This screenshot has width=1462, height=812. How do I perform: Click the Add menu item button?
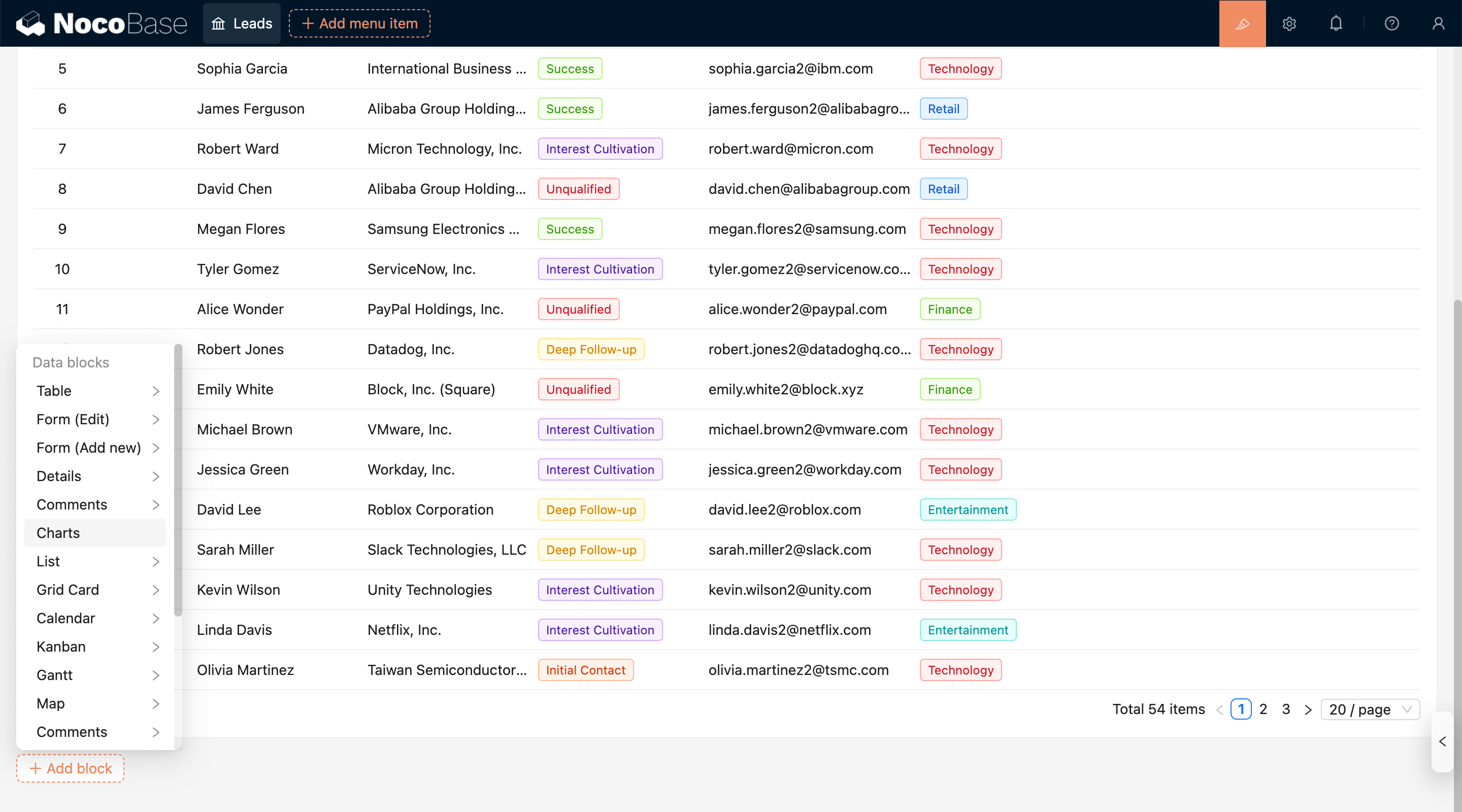tap(359, 23)
